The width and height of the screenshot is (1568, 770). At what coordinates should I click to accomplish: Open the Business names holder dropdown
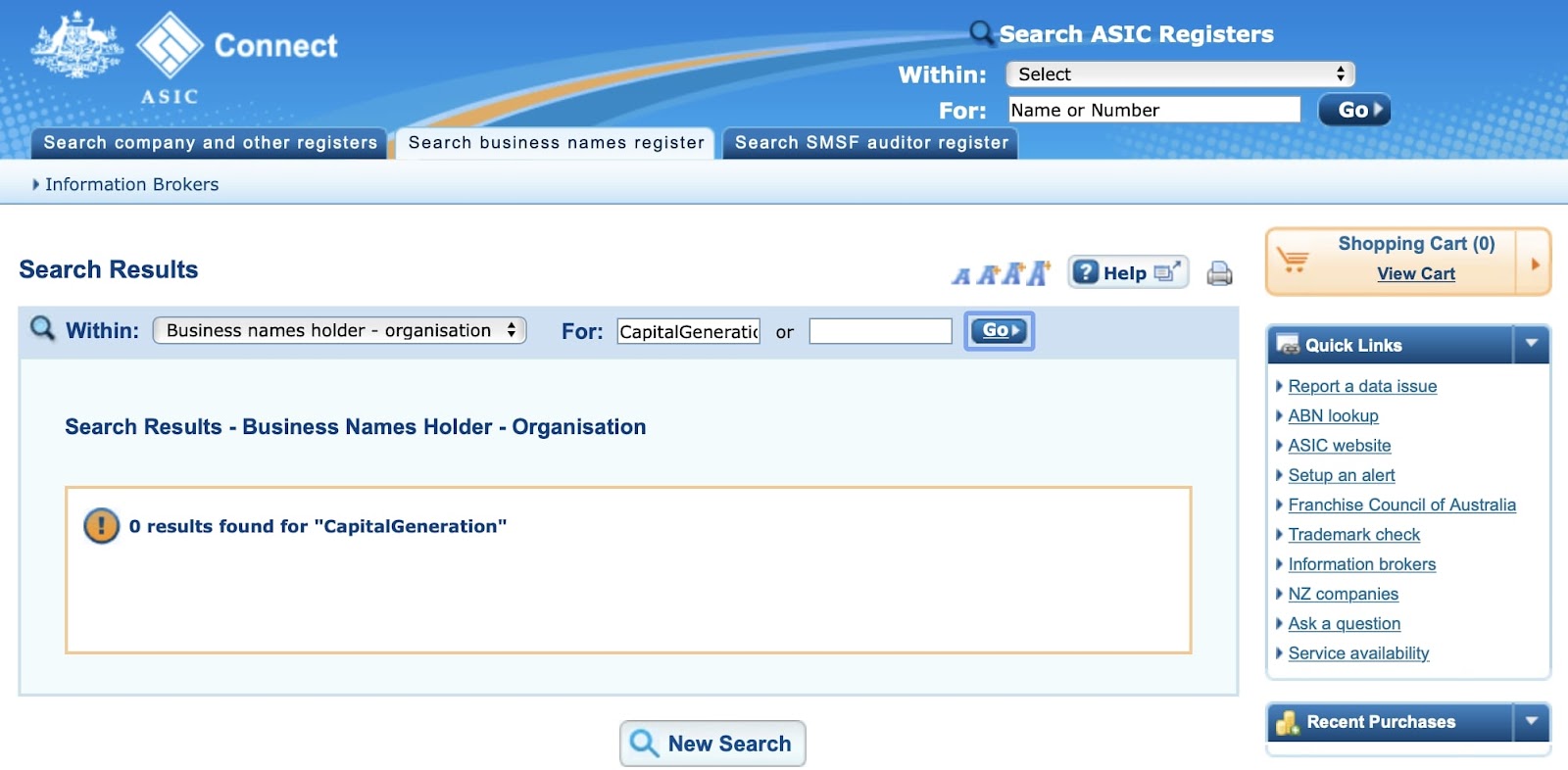339,331
